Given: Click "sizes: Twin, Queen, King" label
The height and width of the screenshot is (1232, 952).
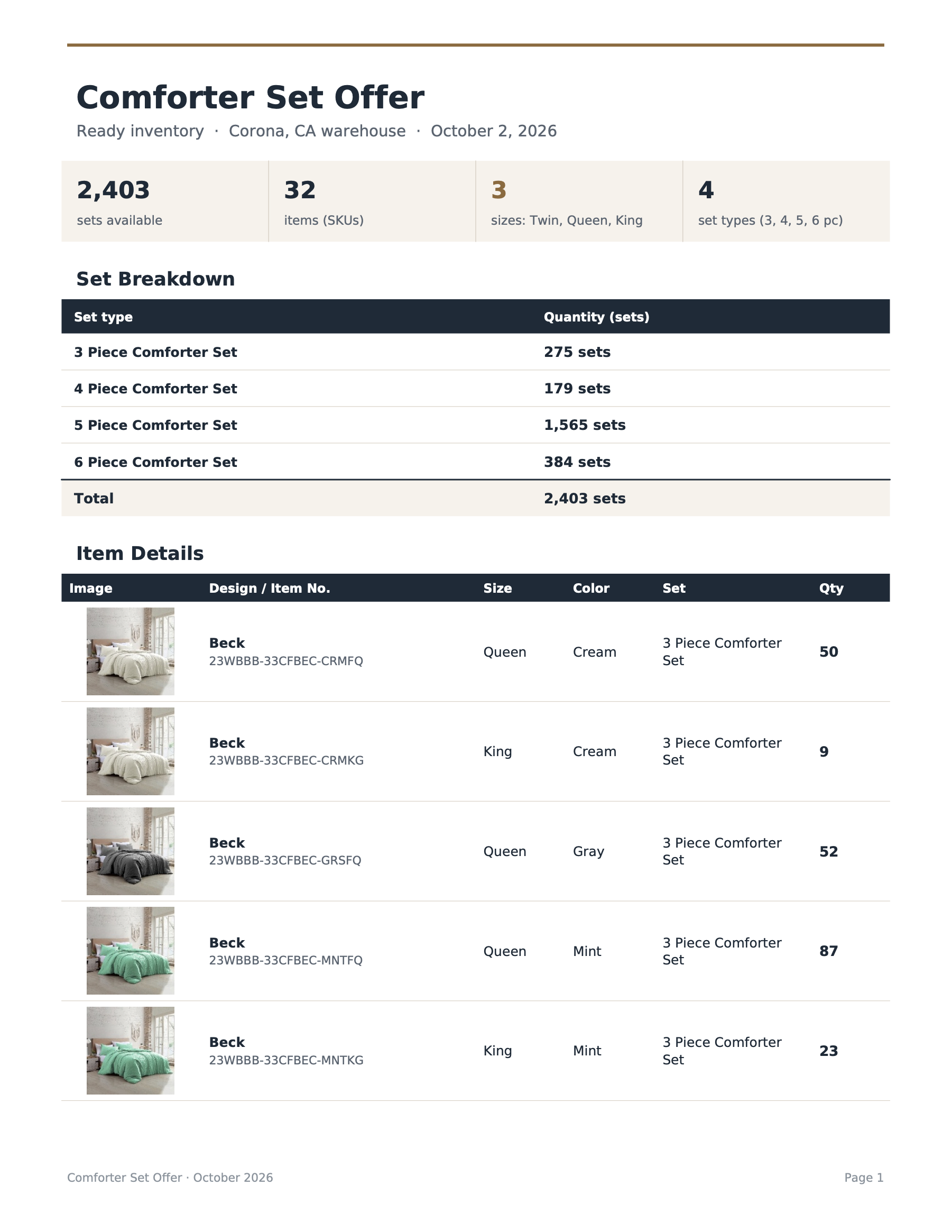Looking at the screenshot, I should [x=567, y=220].
